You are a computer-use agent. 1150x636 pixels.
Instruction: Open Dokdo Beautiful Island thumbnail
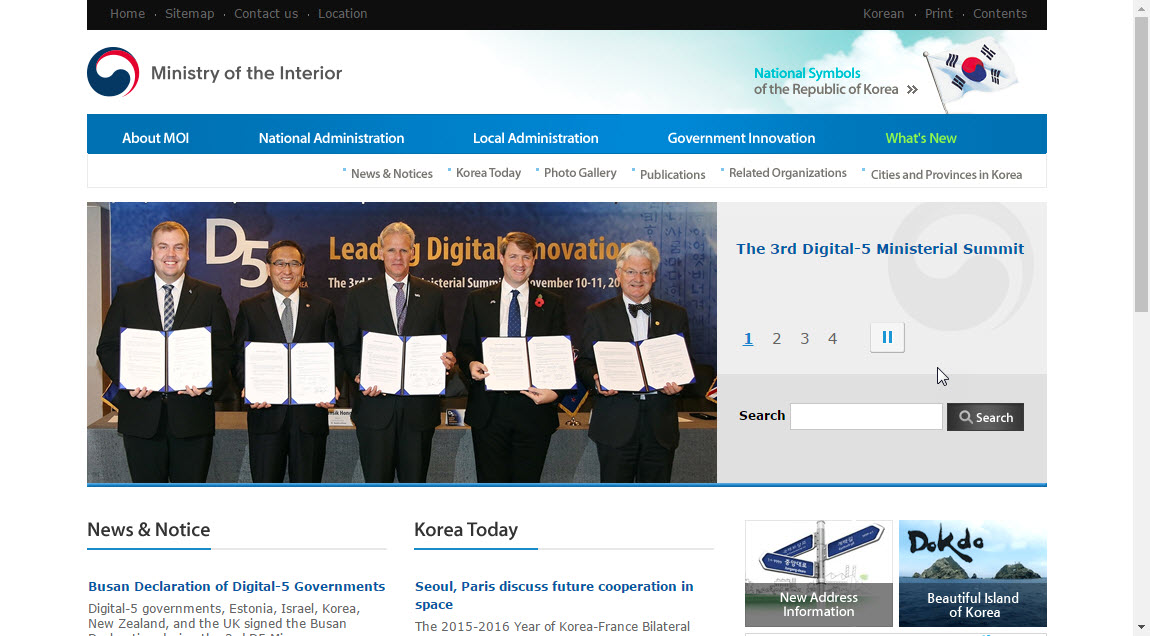[x=972, y=573]
